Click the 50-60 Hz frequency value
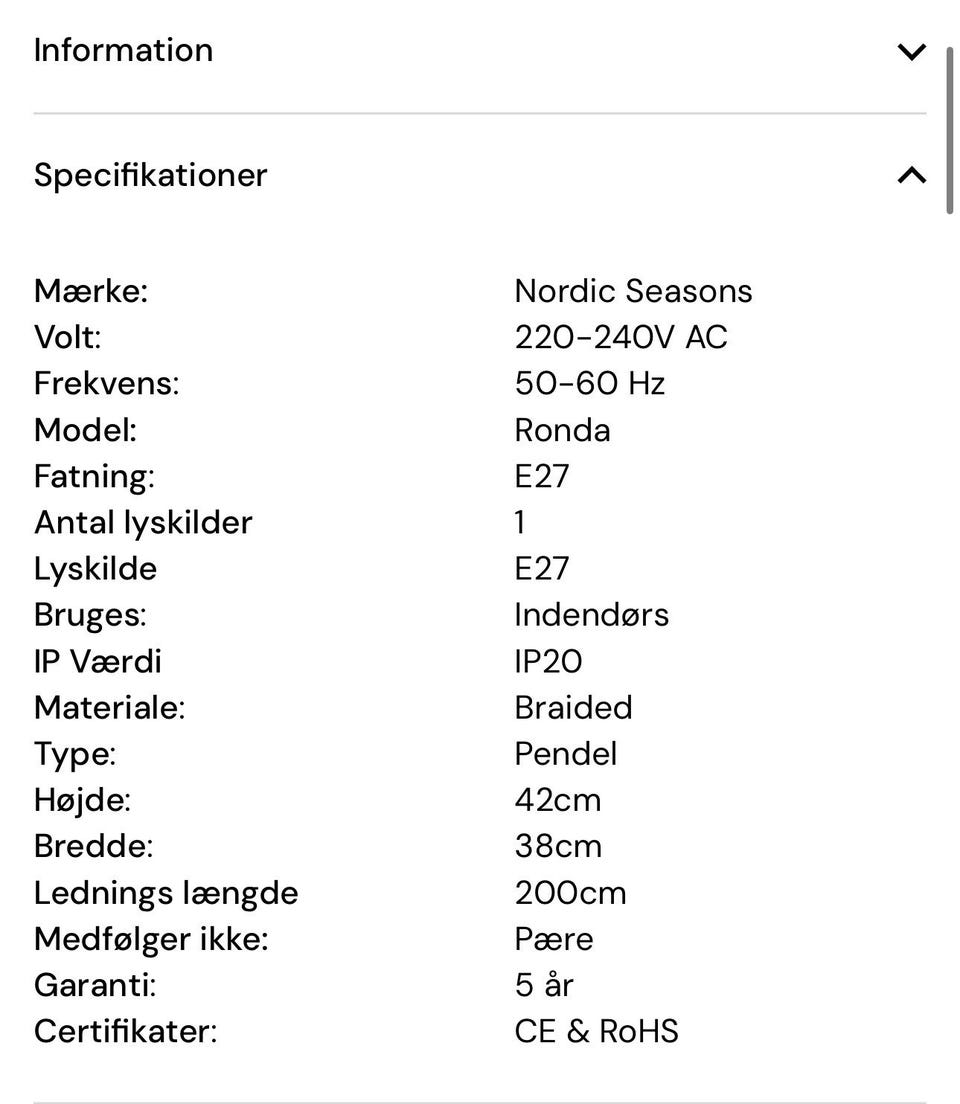Image resolution: width=960 pixels, height=1104 pixels. coord(590,383)
